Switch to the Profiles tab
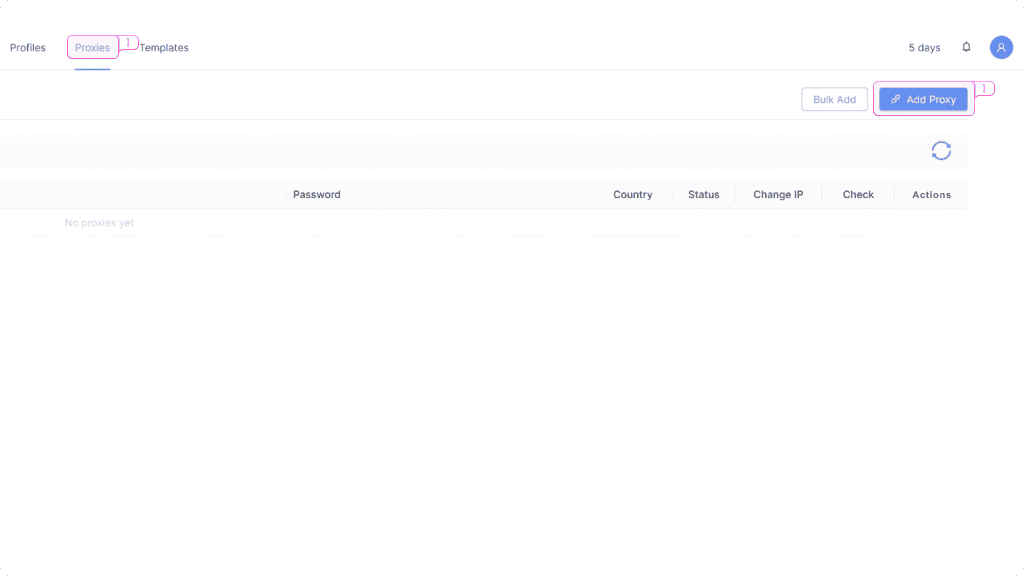 click(x=27, y=47)
